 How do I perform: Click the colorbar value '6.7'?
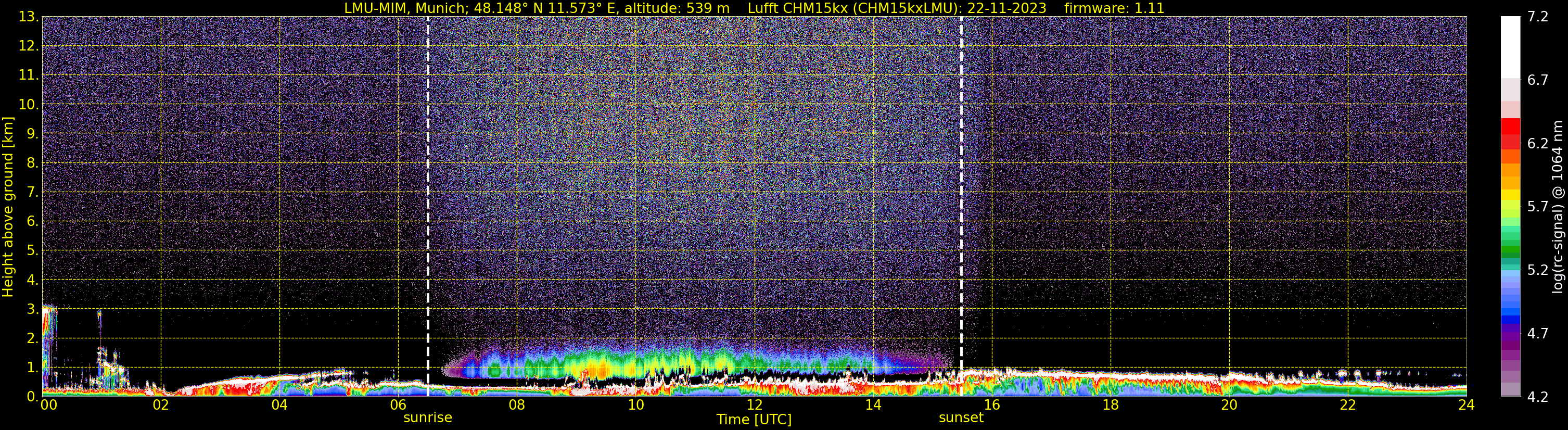click(x=1538, y=80)
